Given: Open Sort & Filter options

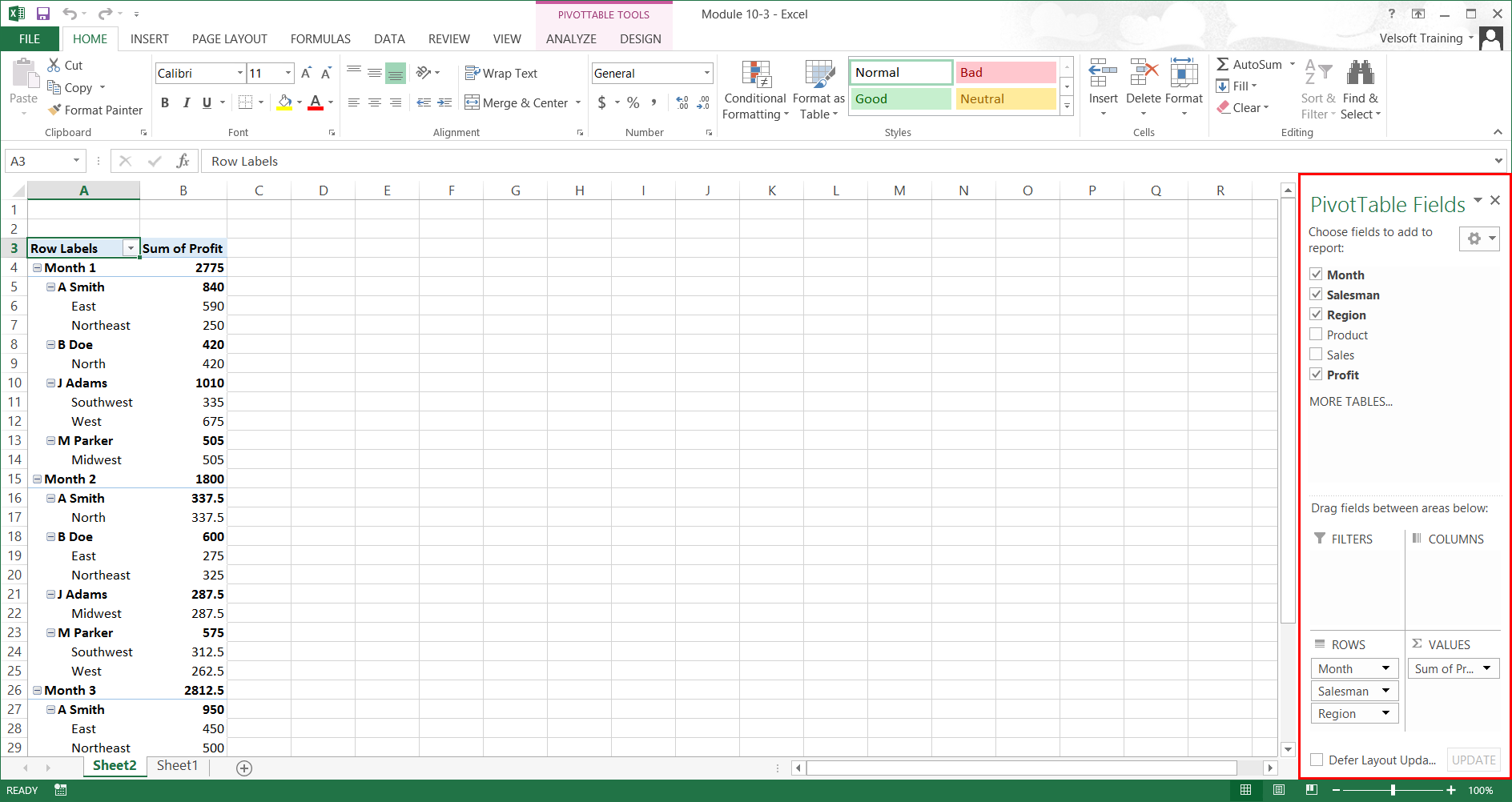Looking at the screenshot, I should click(x=1317, y=90).
